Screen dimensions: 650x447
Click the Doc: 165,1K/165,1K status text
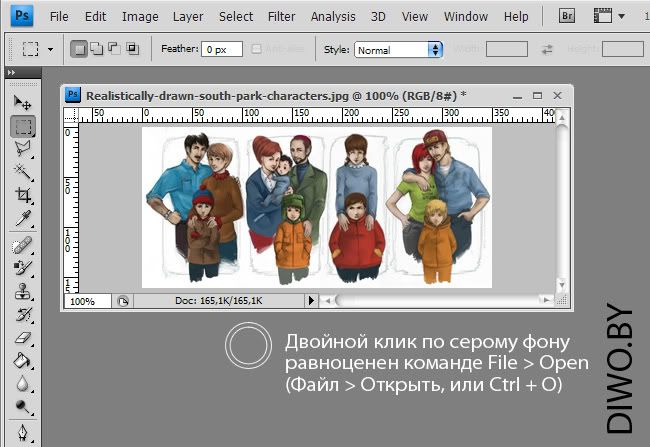(x=218, y=301)
